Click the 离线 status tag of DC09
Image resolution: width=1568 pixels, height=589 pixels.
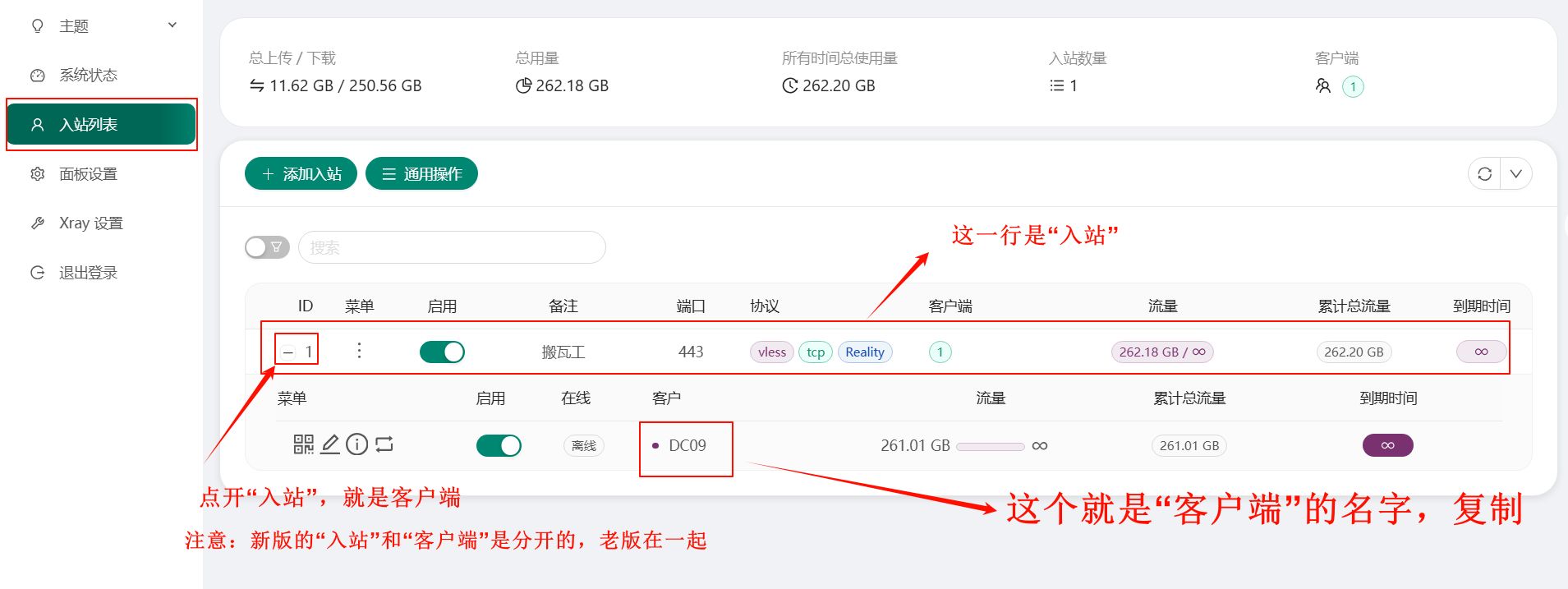584,445
